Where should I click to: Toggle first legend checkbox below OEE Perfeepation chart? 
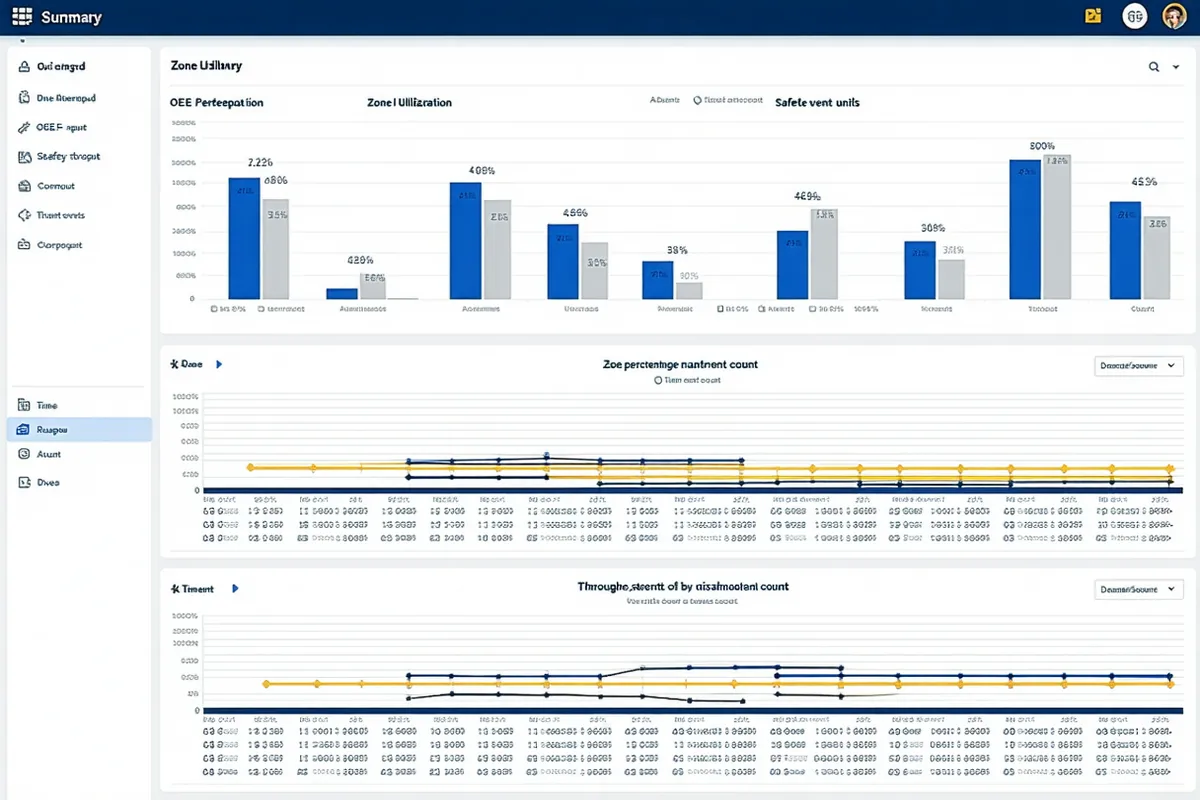(x=214, y=310)
